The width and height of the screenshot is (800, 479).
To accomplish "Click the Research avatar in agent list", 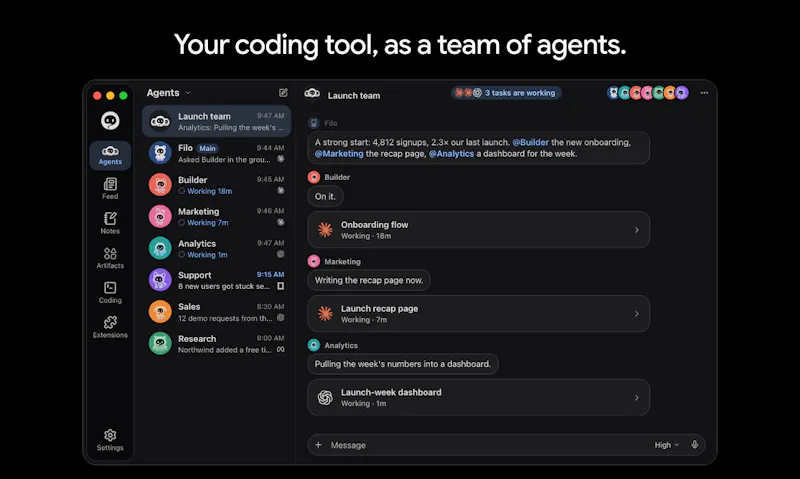I will (160, 344).
